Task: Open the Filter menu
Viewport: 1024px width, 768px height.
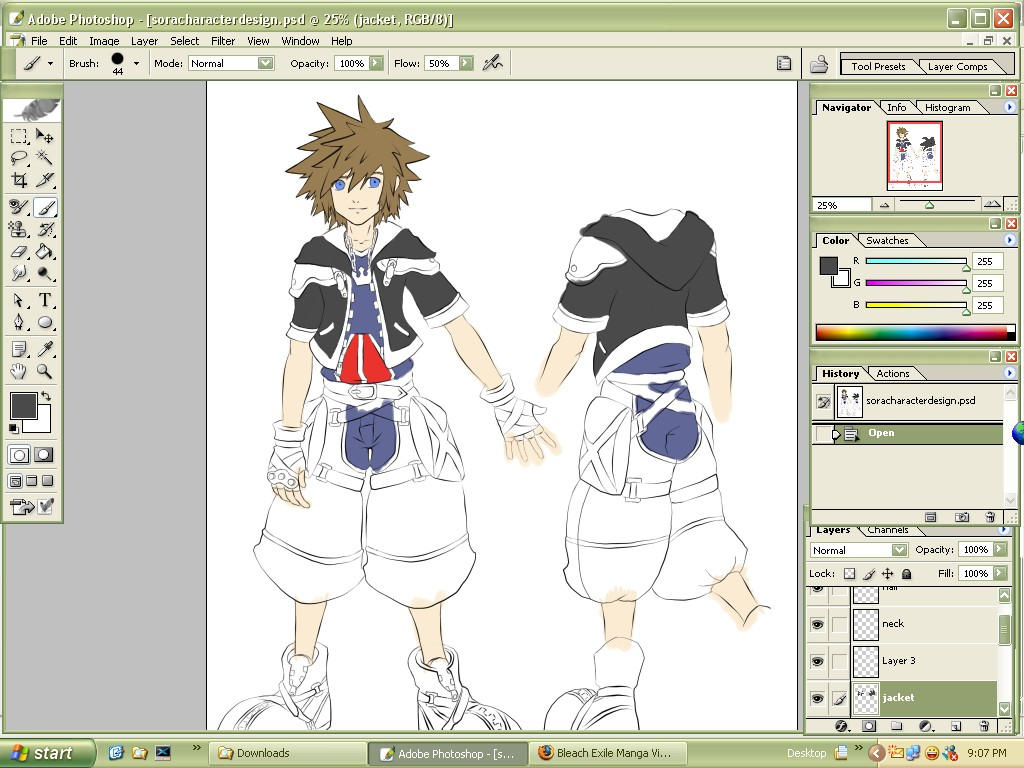Action: tap(223, 40)
